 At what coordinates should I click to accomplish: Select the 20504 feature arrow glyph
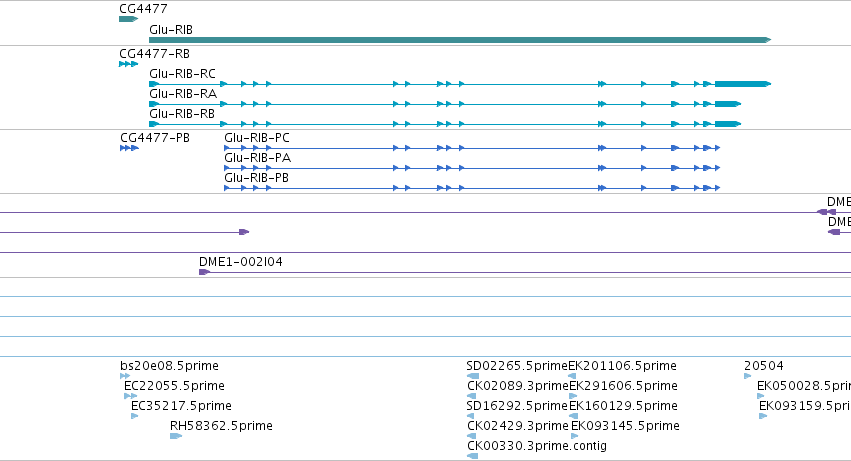pyautogui.click(x=747, y=376)
